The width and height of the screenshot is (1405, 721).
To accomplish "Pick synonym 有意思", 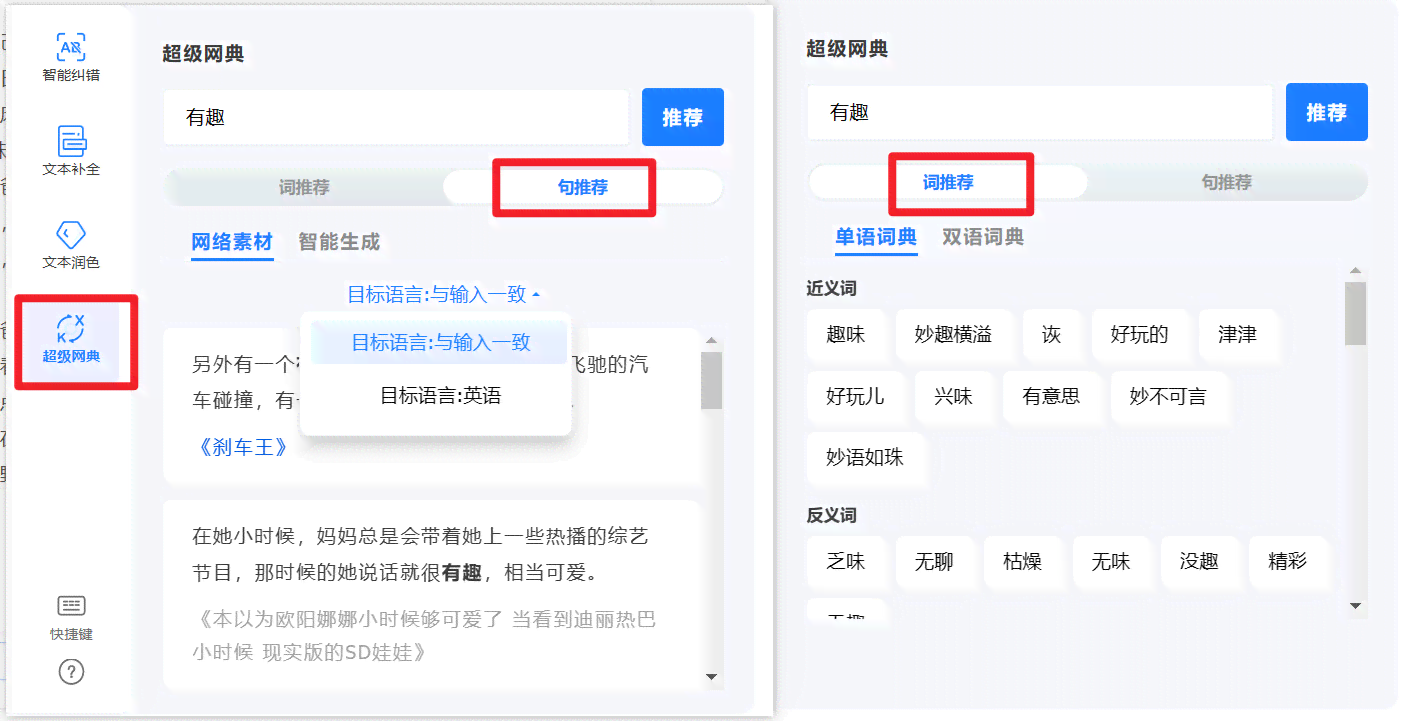I will tap(1052, 397).
